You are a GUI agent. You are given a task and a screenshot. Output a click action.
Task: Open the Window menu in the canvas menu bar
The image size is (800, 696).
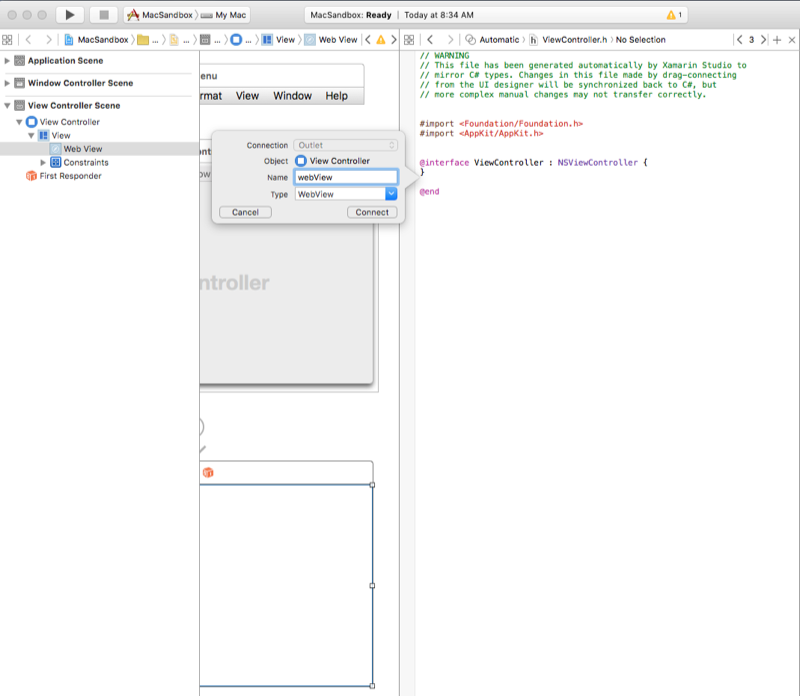pyautogui.click(x=292, y=96)
